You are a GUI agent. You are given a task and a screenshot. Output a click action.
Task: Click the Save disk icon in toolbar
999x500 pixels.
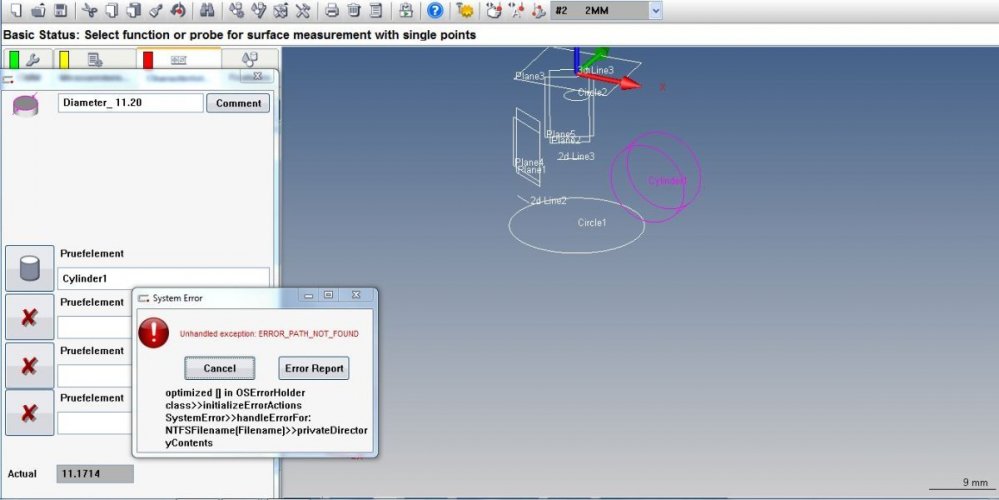point(60,11)
